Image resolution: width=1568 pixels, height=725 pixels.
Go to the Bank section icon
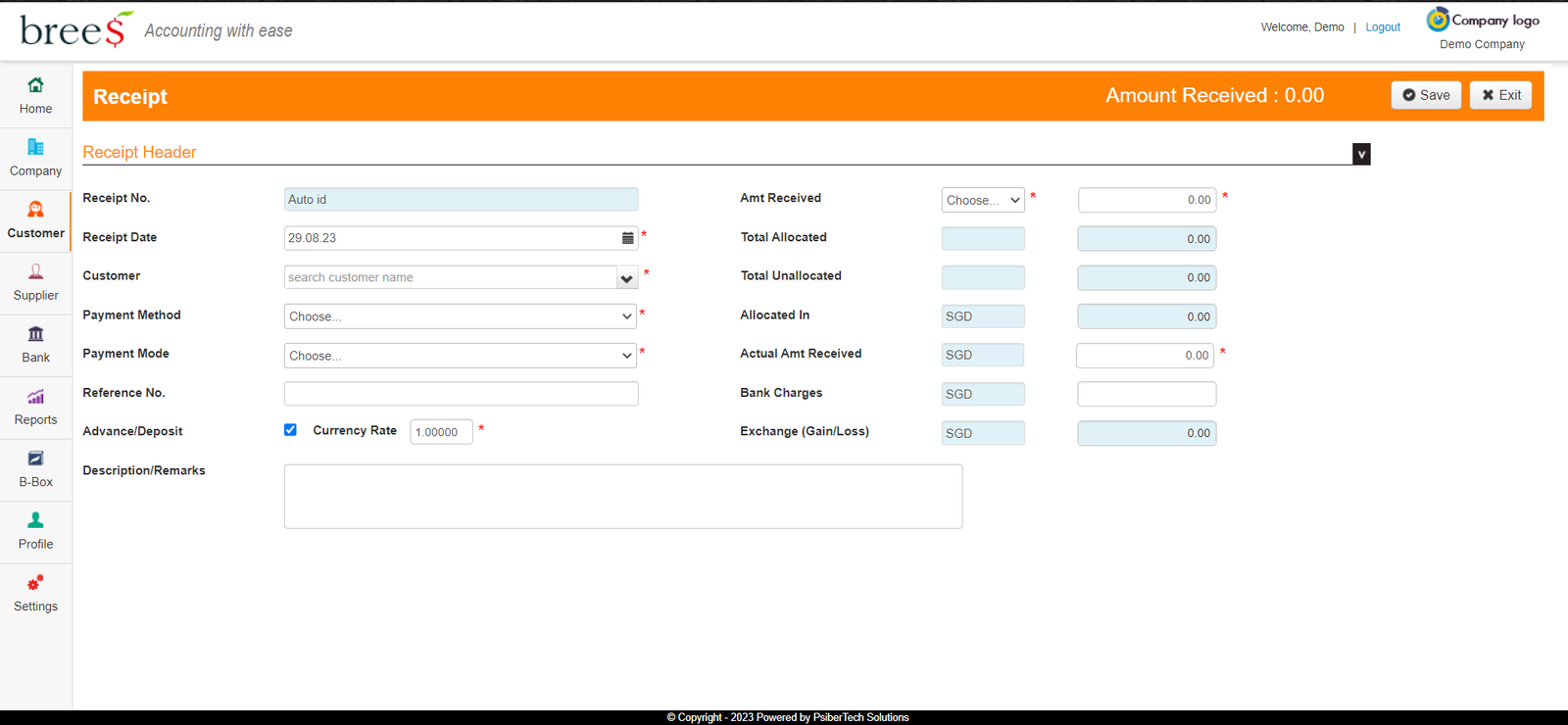click(35, 334)
